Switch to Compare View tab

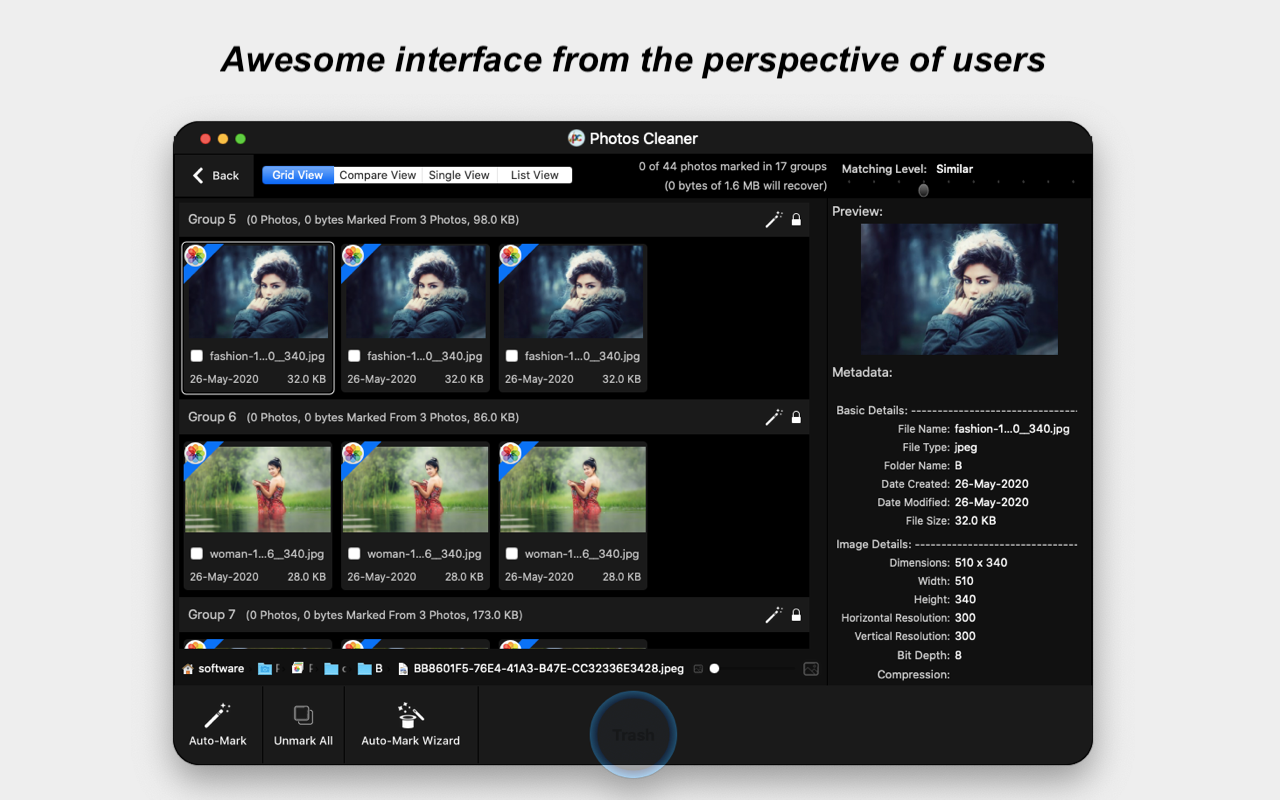(x=377, y=175)
